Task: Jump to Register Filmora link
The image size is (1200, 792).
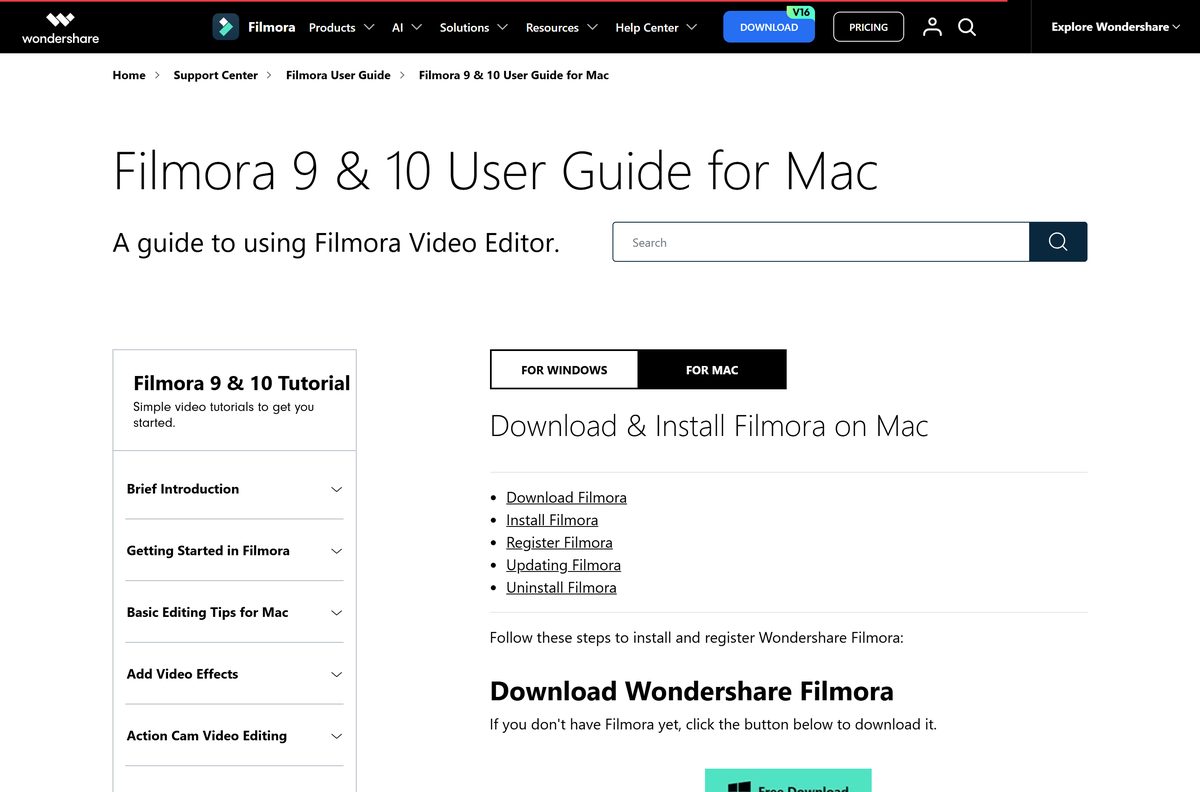Action: [559, 542]
